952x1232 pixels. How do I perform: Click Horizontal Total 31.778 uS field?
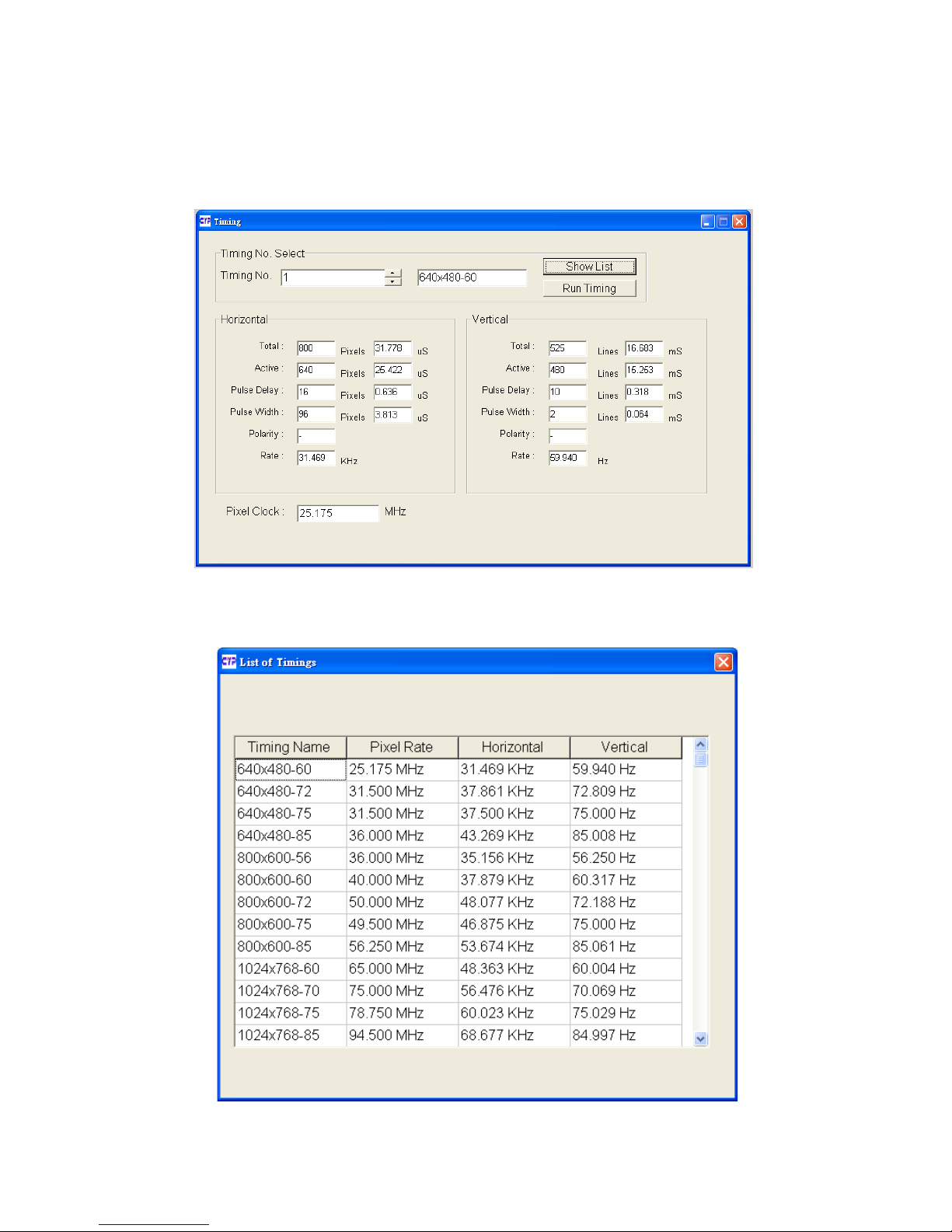coord(392,348)
